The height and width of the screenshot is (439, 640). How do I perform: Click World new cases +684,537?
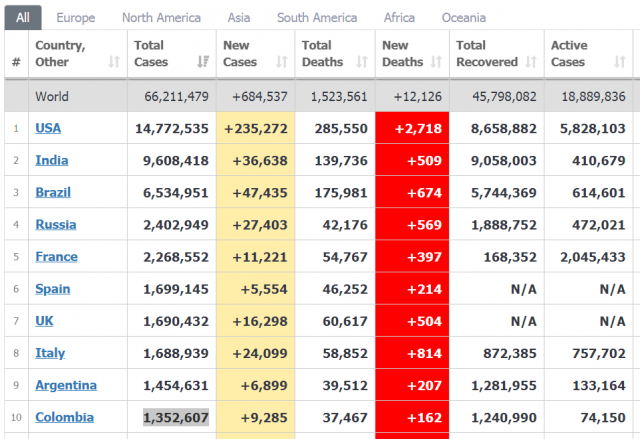tap(260, 96)
